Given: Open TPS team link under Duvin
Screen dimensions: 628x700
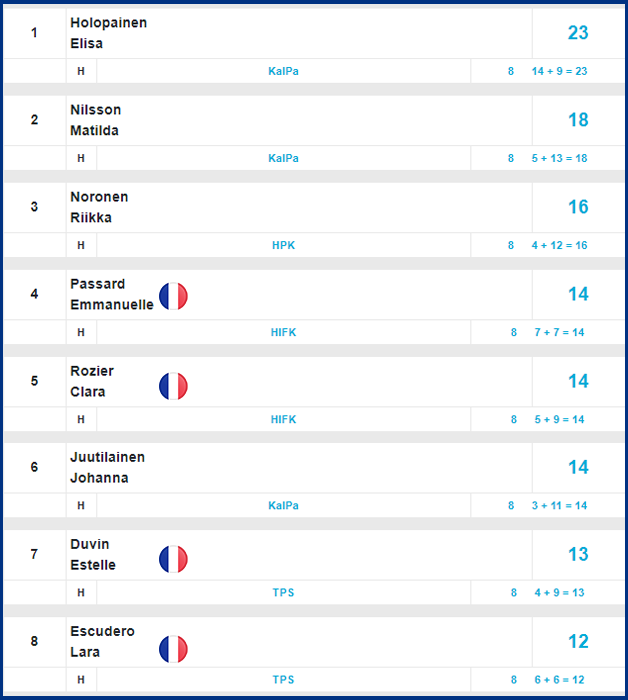Looking at the screenshot, I should [x=283, y=592].
